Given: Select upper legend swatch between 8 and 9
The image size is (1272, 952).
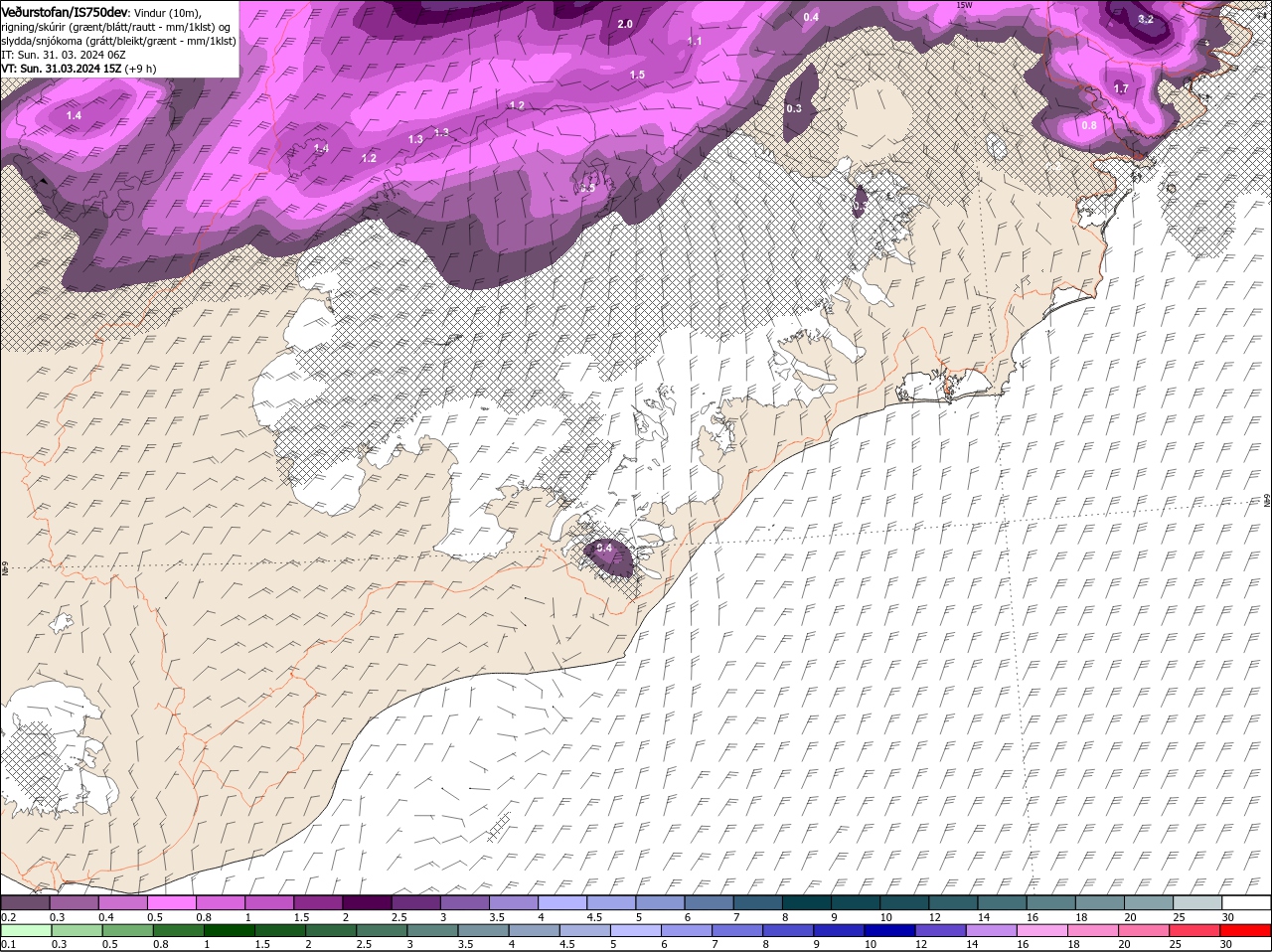Looking at the screenshot, I should (x=806, y=902).
